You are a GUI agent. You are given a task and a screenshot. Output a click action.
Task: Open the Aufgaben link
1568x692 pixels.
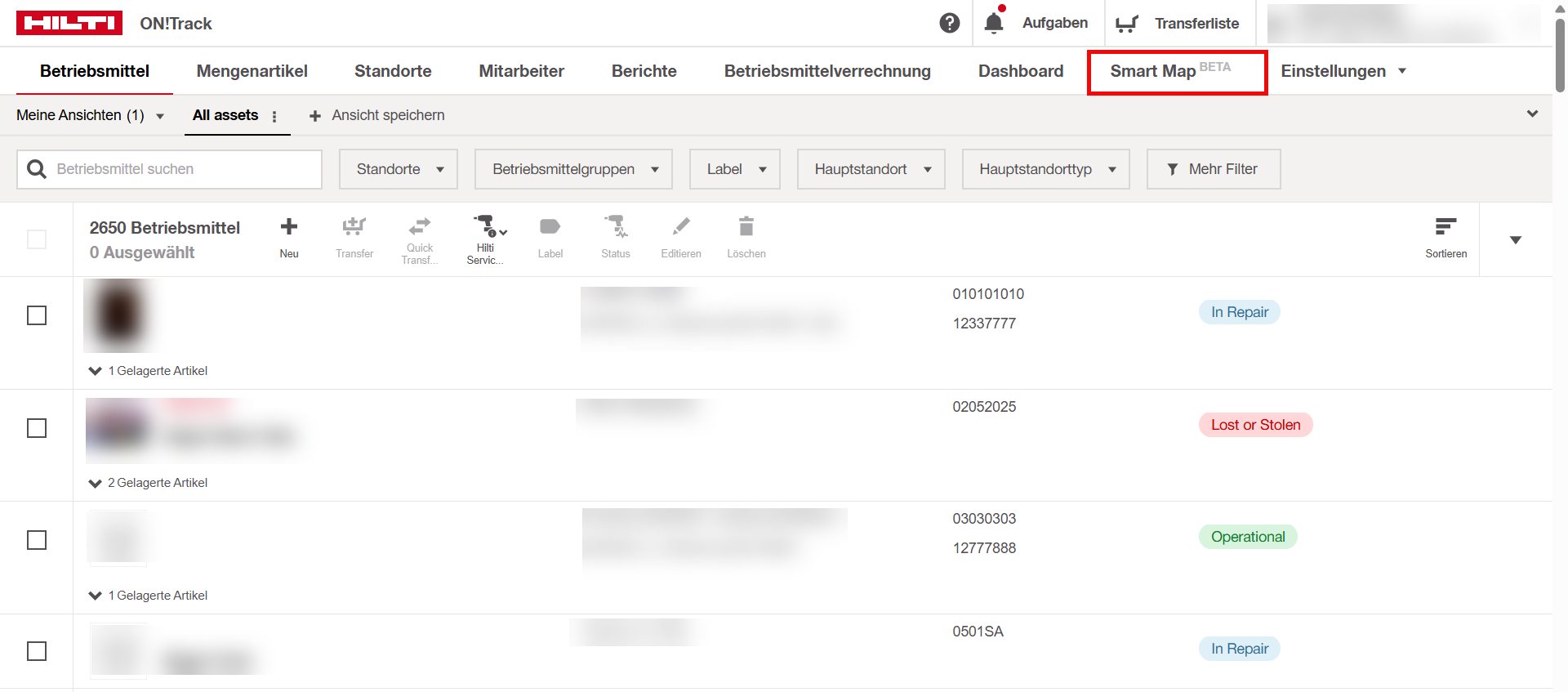coord(1054,23)
